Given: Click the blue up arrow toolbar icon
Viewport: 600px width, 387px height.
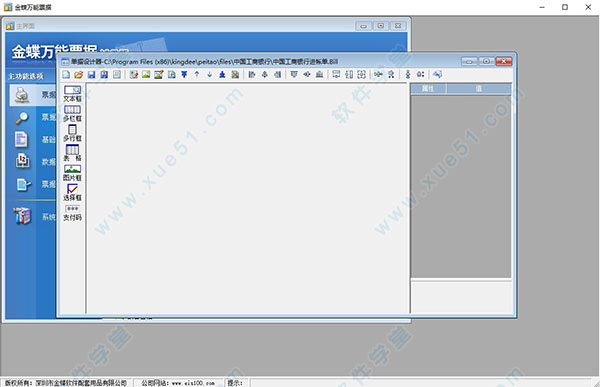Looking at the screenshot, I should tap(197, 74).
